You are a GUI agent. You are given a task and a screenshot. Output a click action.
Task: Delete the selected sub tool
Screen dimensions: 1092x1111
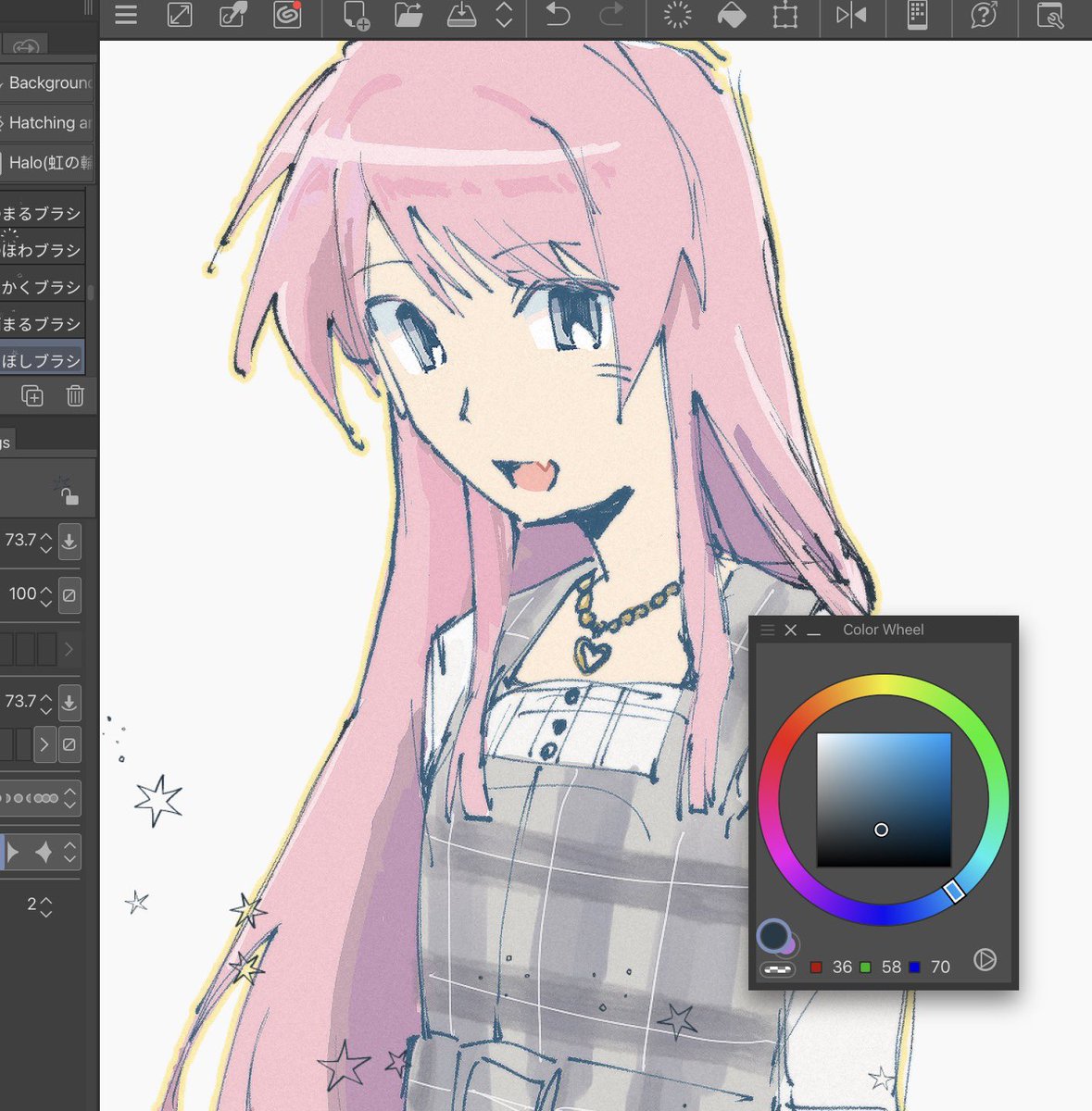click(x=75, y=396)
